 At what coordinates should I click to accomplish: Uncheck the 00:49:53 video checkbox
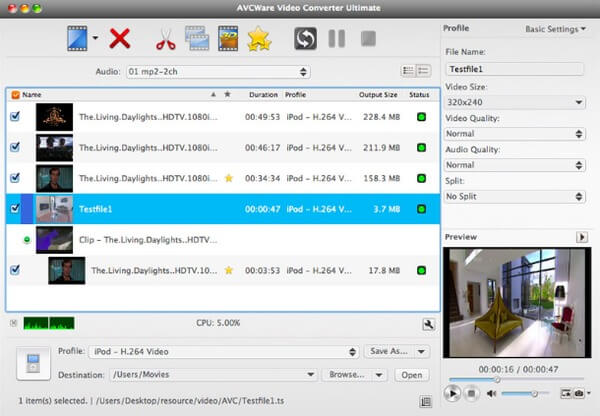15,116
